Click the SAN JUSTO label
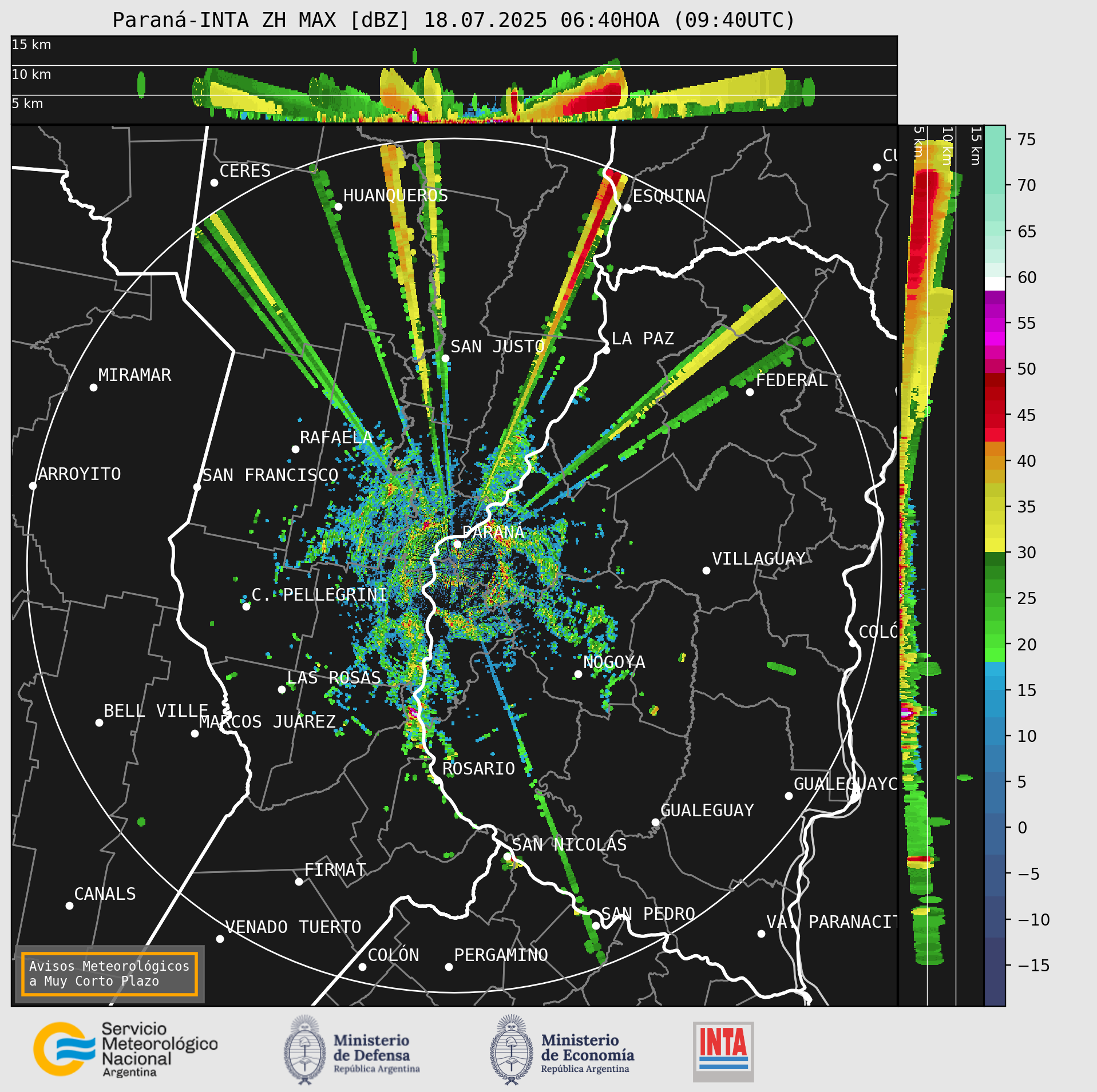This screenshot has width=1097, height=1092. point(497,347)
